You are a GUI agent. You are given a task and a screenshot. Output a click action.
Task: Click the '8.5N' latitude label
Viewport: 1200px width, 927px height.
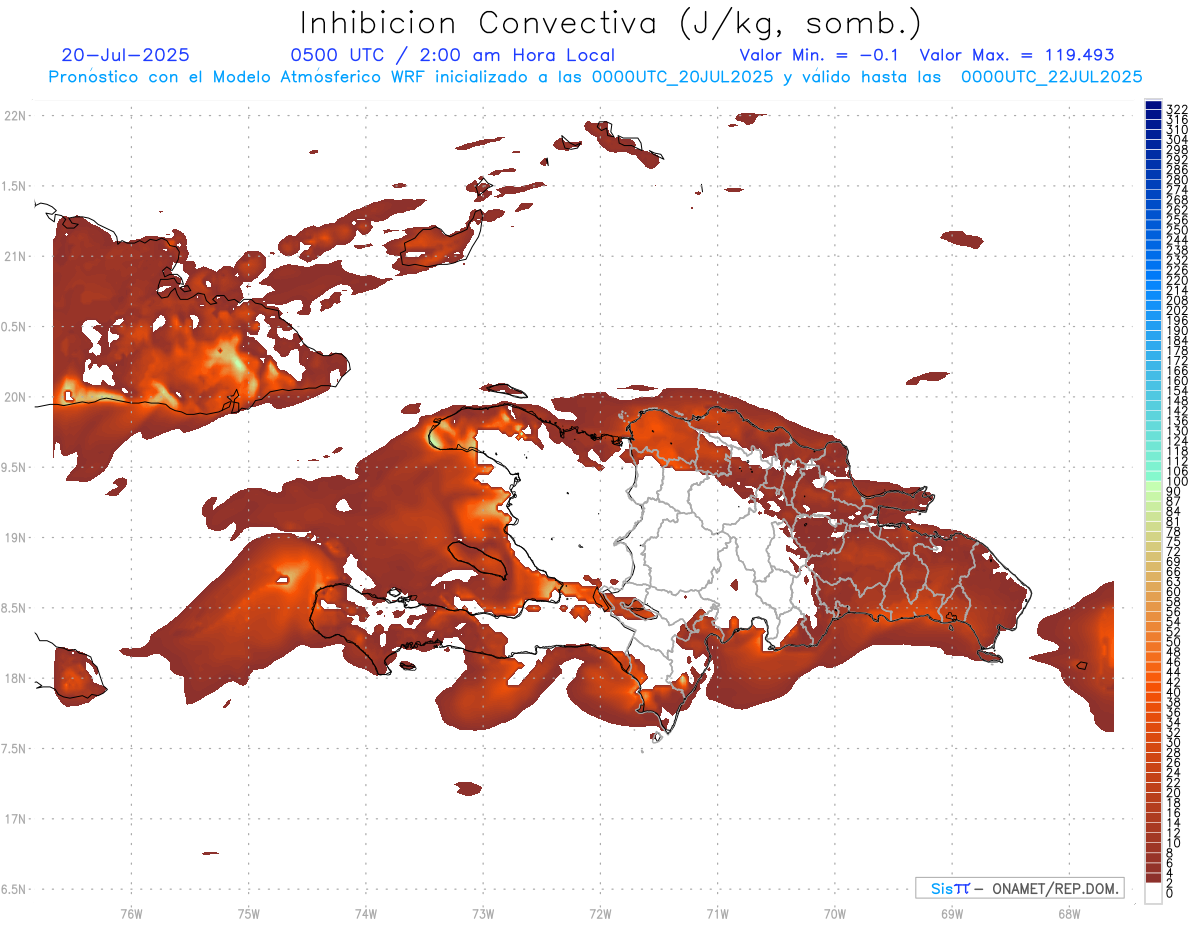(x=15, y=608)
